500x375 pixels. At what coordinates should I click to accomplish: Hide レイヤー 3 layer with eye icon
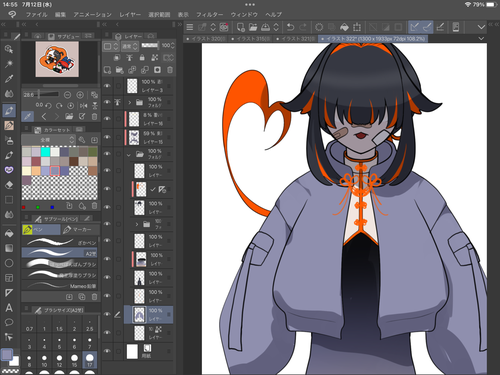click(x=107, y=86)
